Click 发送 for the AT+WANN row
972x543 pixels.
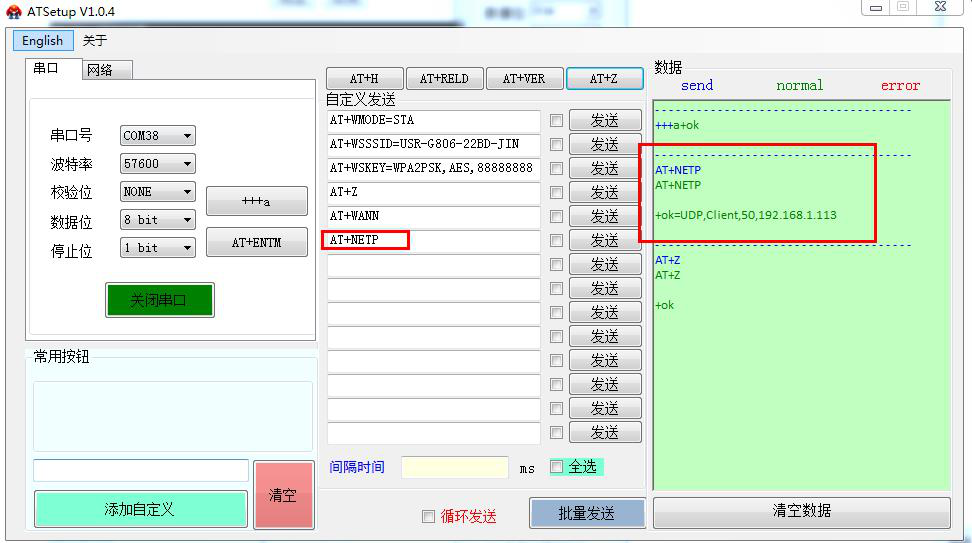(x=605, y=216)
